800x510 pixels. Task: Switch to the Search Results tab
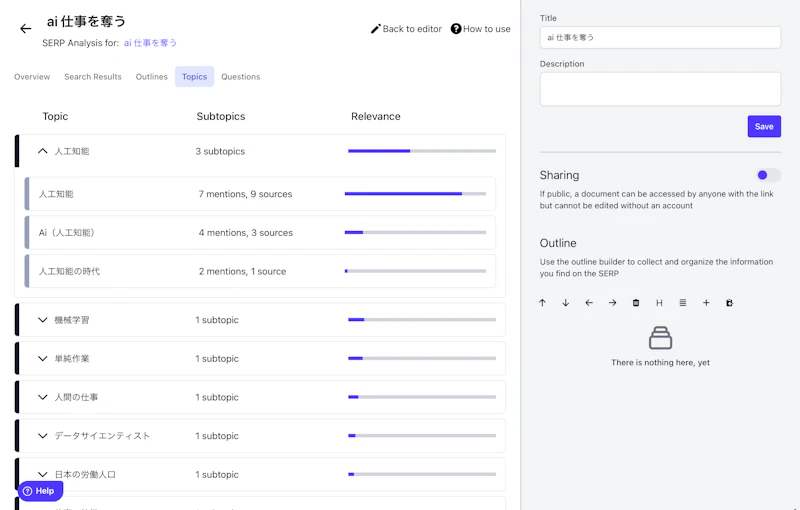point(93,77)
